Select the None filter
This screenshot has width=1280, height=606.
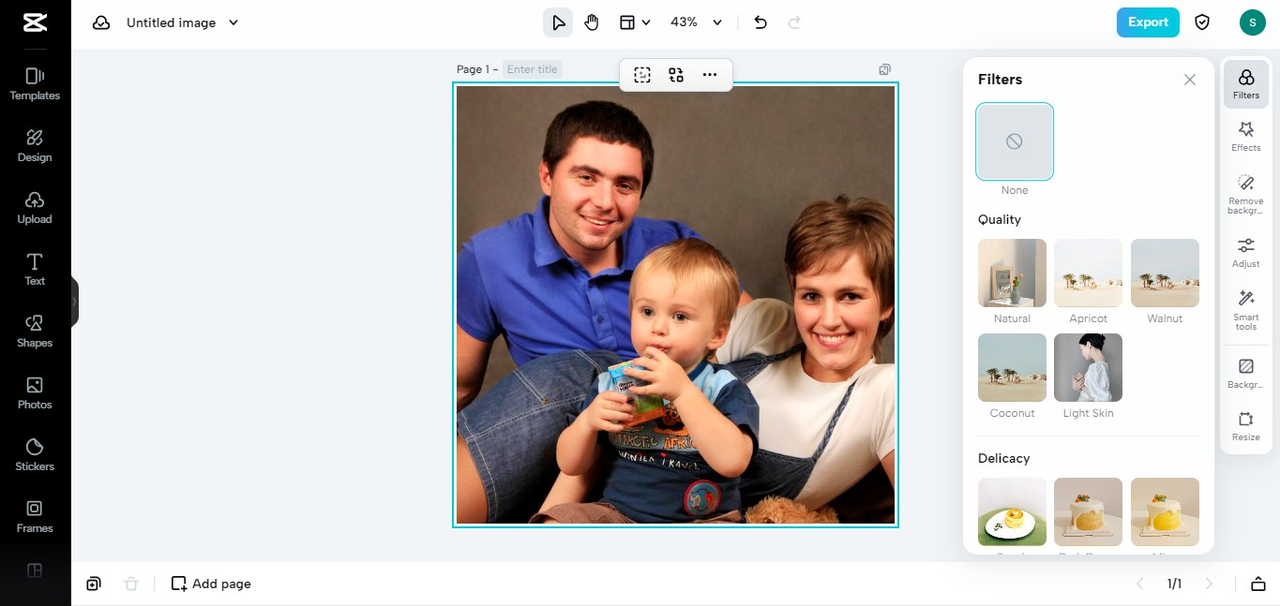tap(1014, 141)
